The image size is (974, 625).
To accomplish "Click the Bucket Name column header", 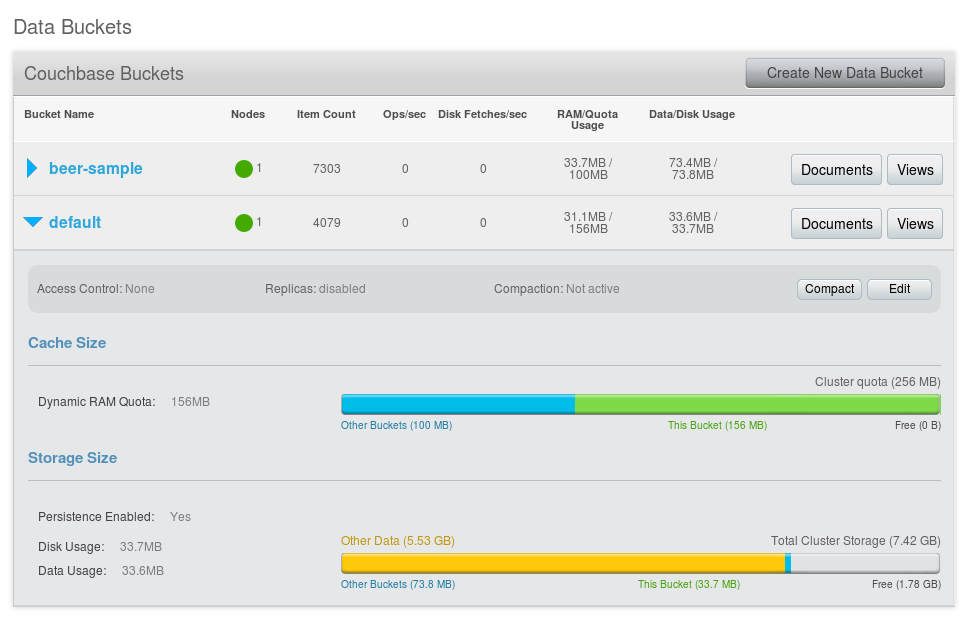I will (x=59, y=114).
